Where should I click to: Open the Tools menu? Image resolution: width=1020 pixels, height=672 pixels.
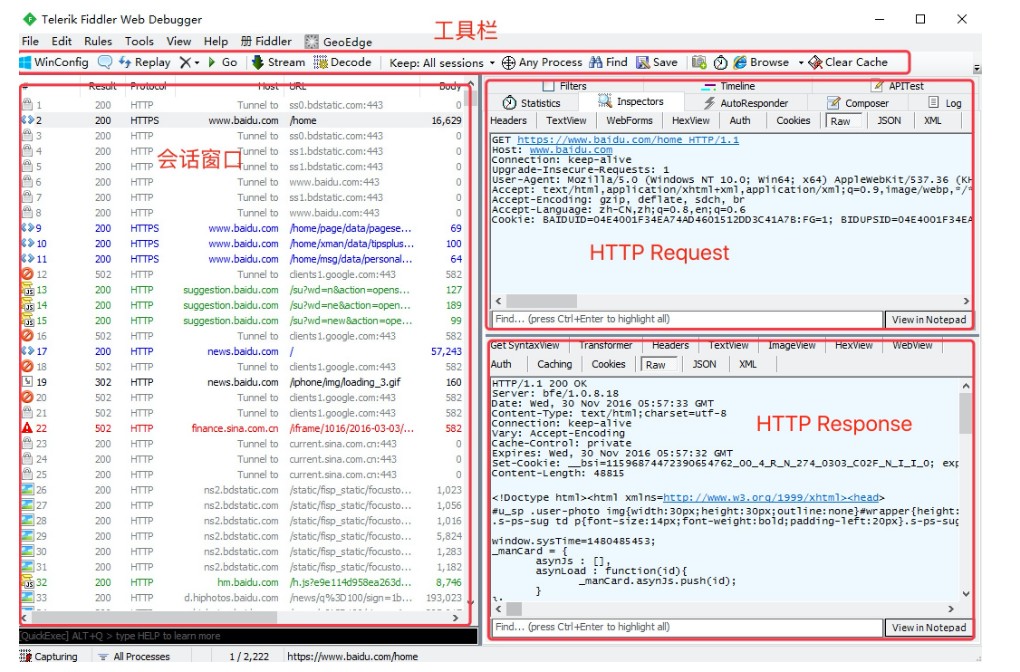tap(139, 41)
